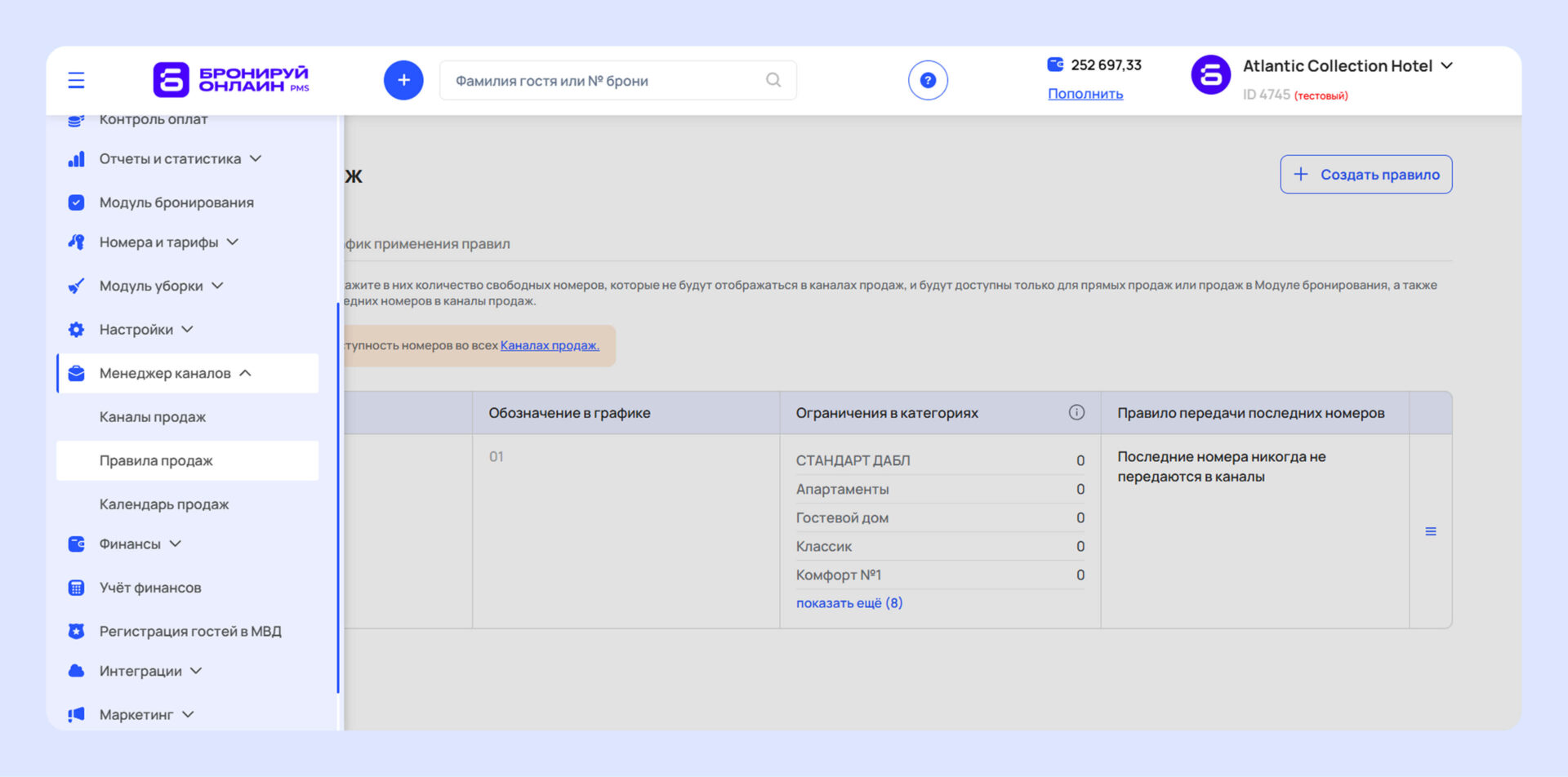Screen dimensions: 1568x777
Task: Click the hamburger menu icon
Action: [x=76, y=80]
